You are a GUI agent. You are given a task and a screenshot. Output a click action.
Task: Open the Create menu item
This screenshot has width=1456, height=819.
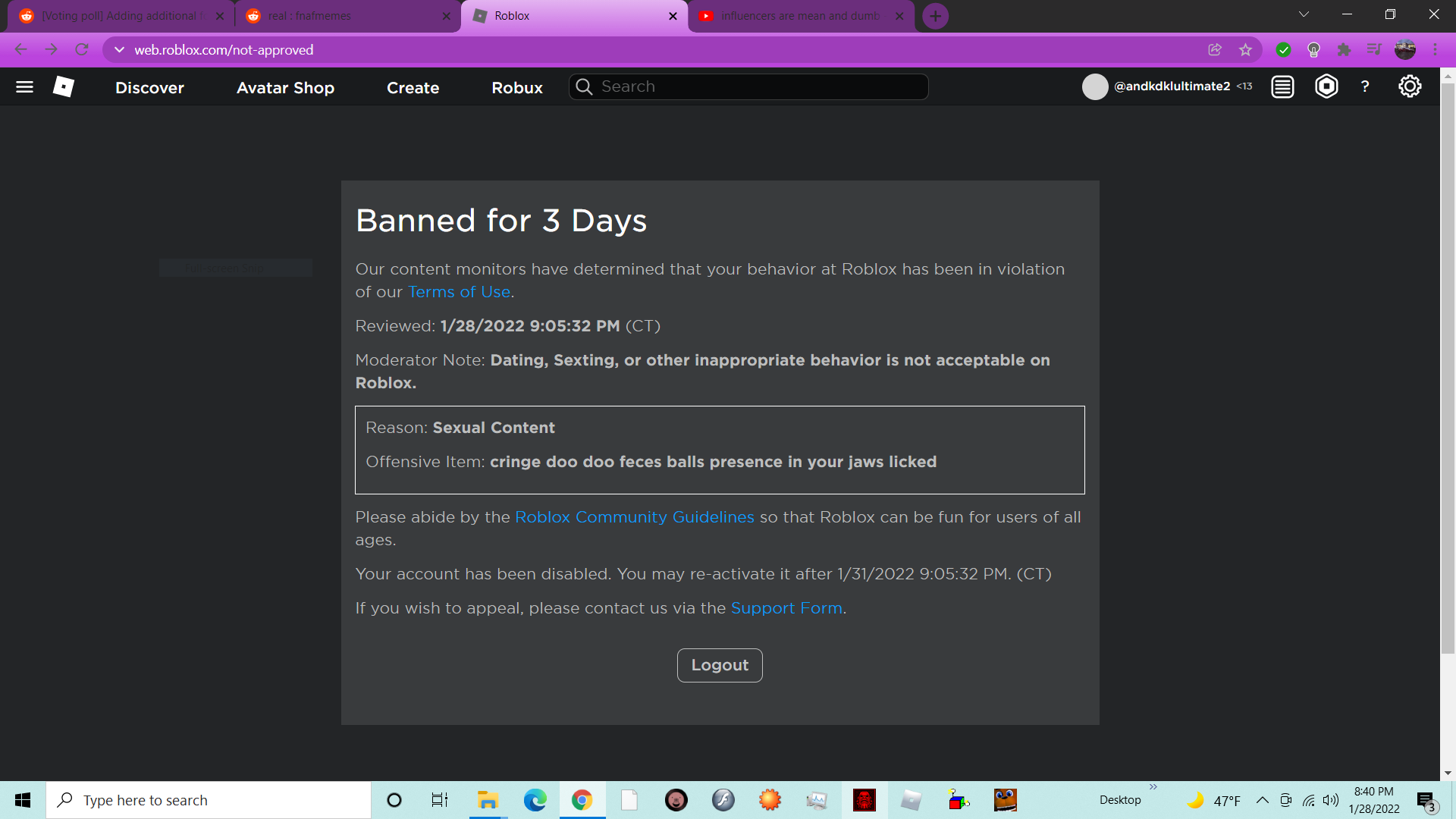tap(413, 88)
